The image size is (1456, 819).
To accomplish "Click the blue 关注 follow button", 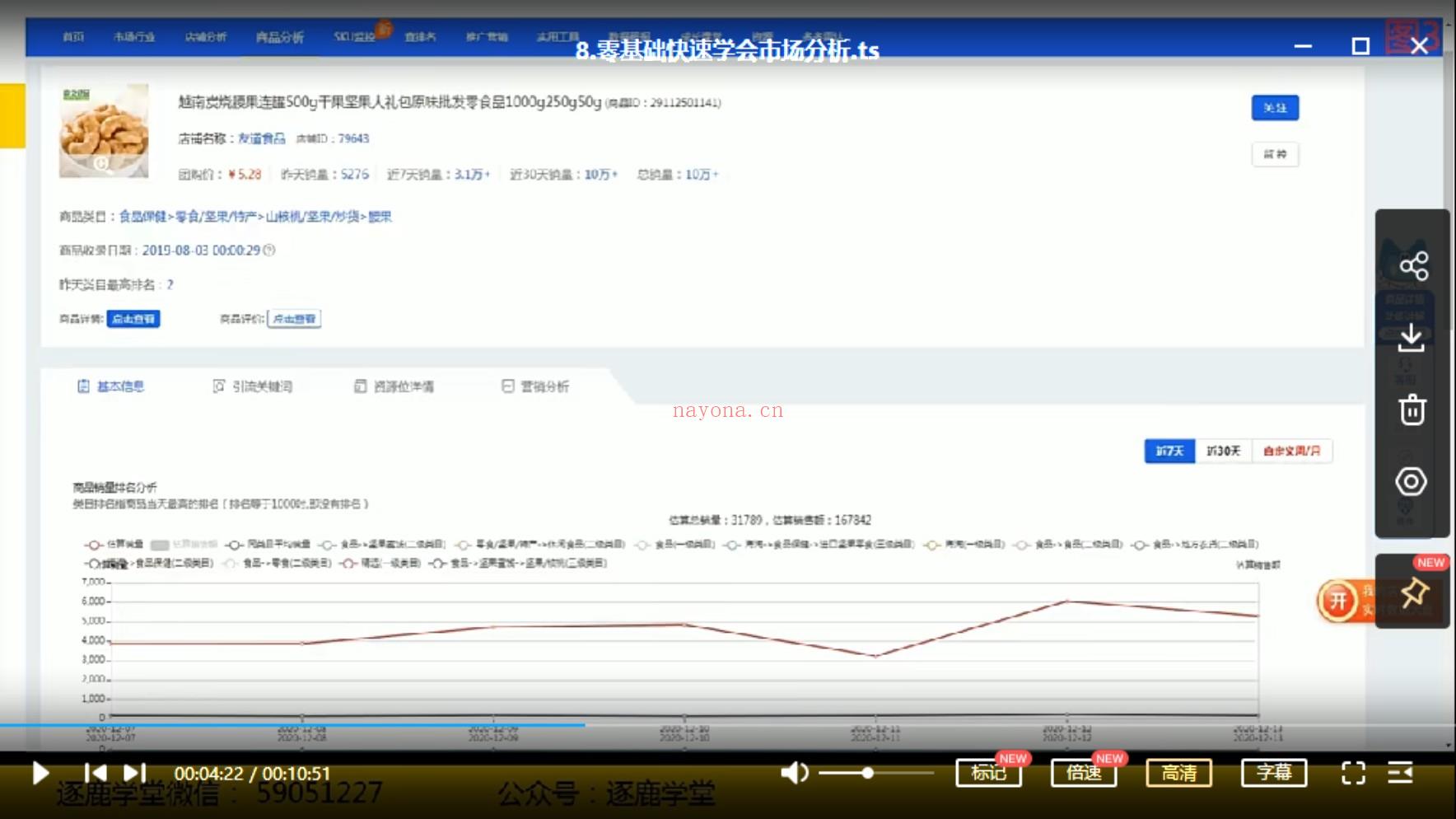I will (1275, 108).
